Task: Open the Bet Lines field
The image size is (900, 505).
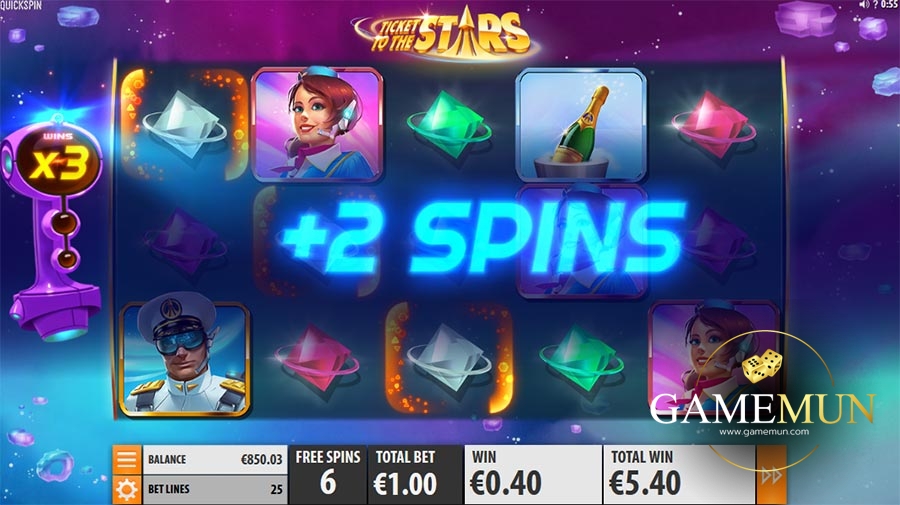Action: tap(215, 490)
